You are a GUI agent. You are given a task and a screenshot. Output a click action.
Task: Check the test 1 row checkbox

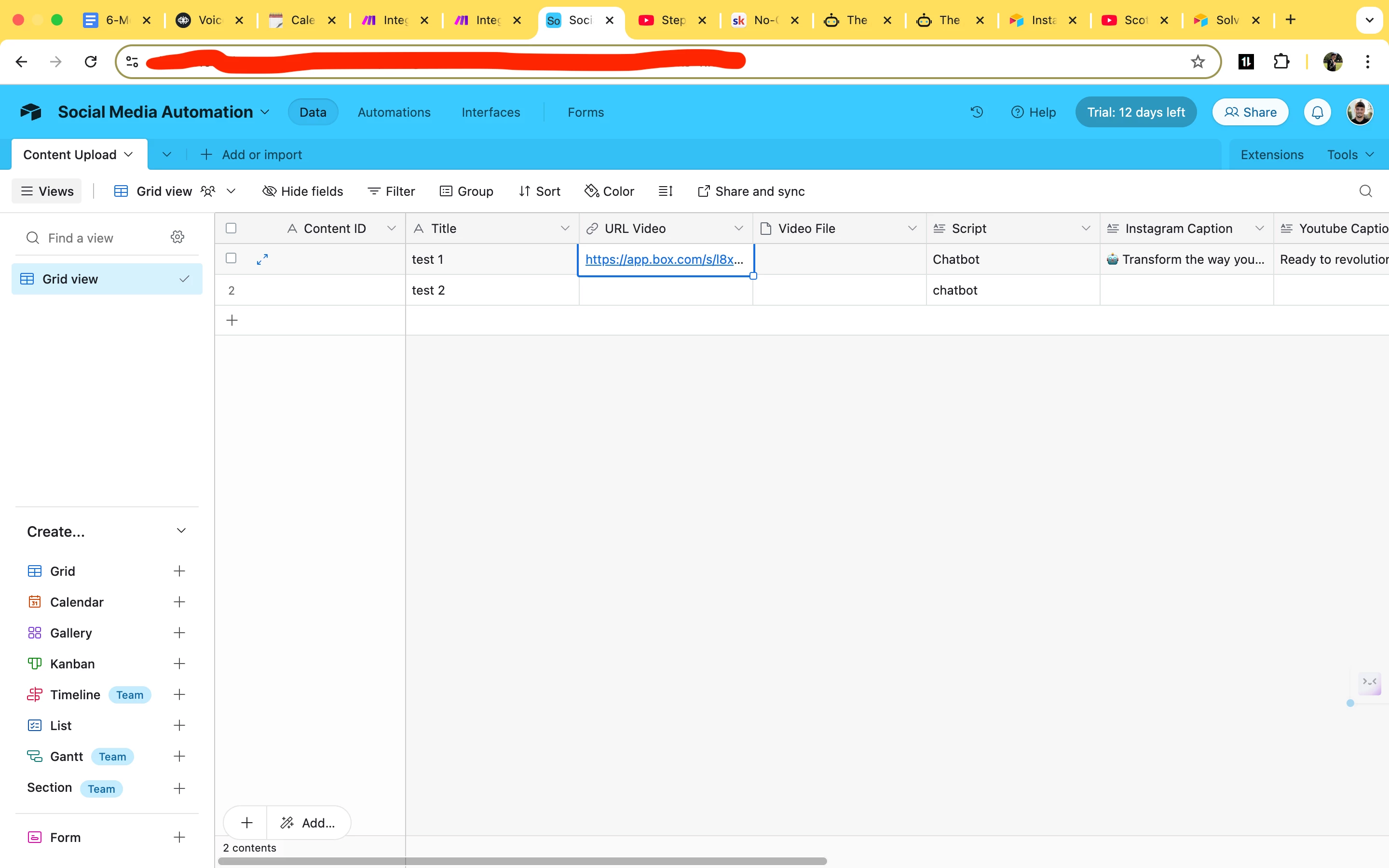pyautogui.click(x=231, y=258)
